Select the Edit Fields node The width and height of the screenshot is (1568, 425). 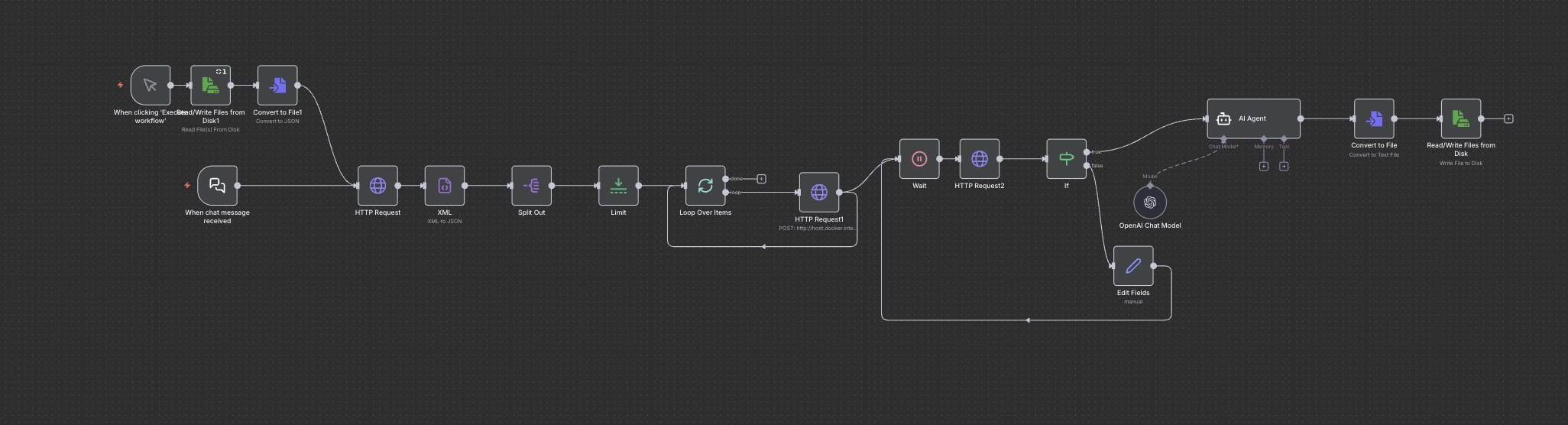click(1133, 265)
